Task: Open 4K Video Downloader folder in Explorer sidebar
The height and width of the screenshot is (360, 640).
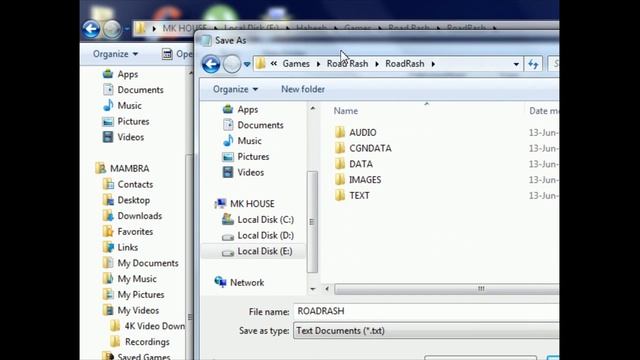Action: pos(147,326)
